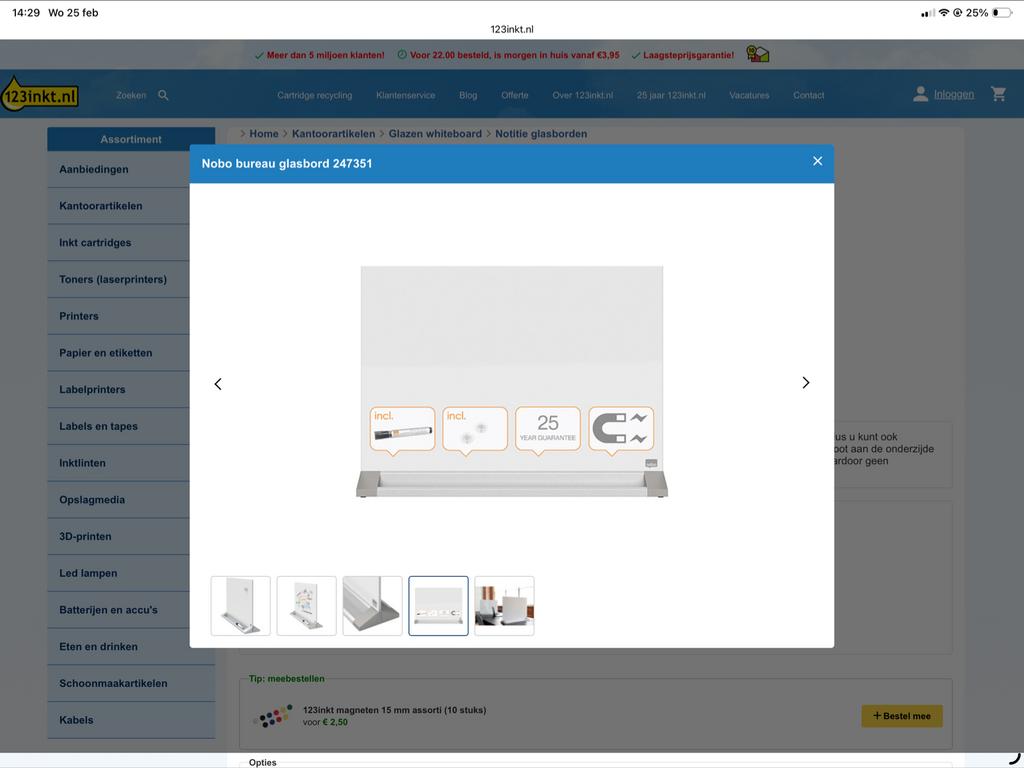Open Opslagmedia category

coord(119,500)
